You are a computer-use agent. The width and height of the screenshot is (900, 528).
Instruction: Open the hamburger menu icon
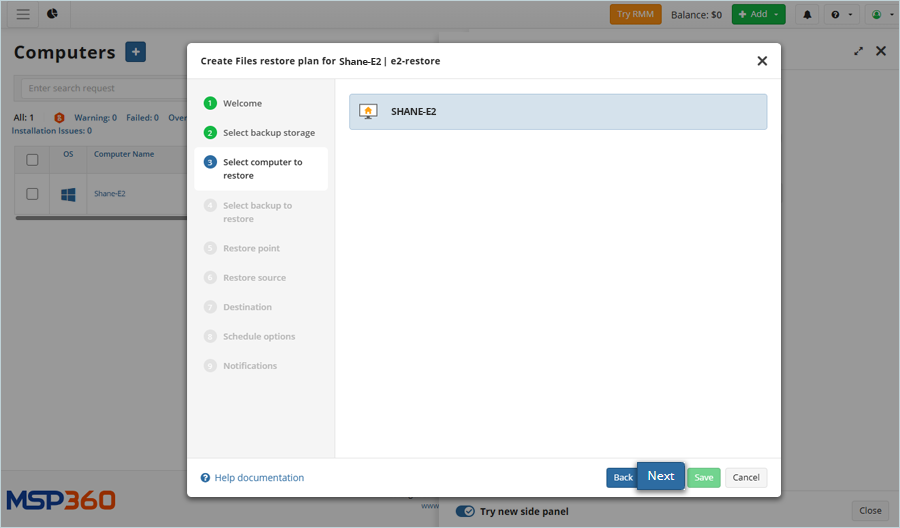23,14
